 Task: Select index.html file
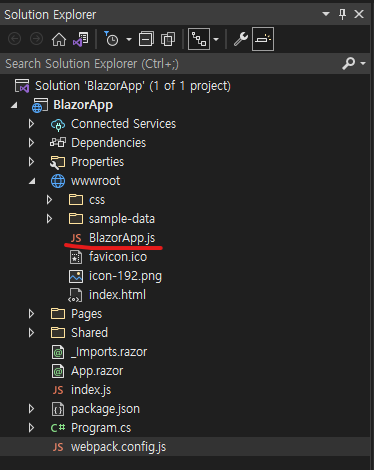117,295
